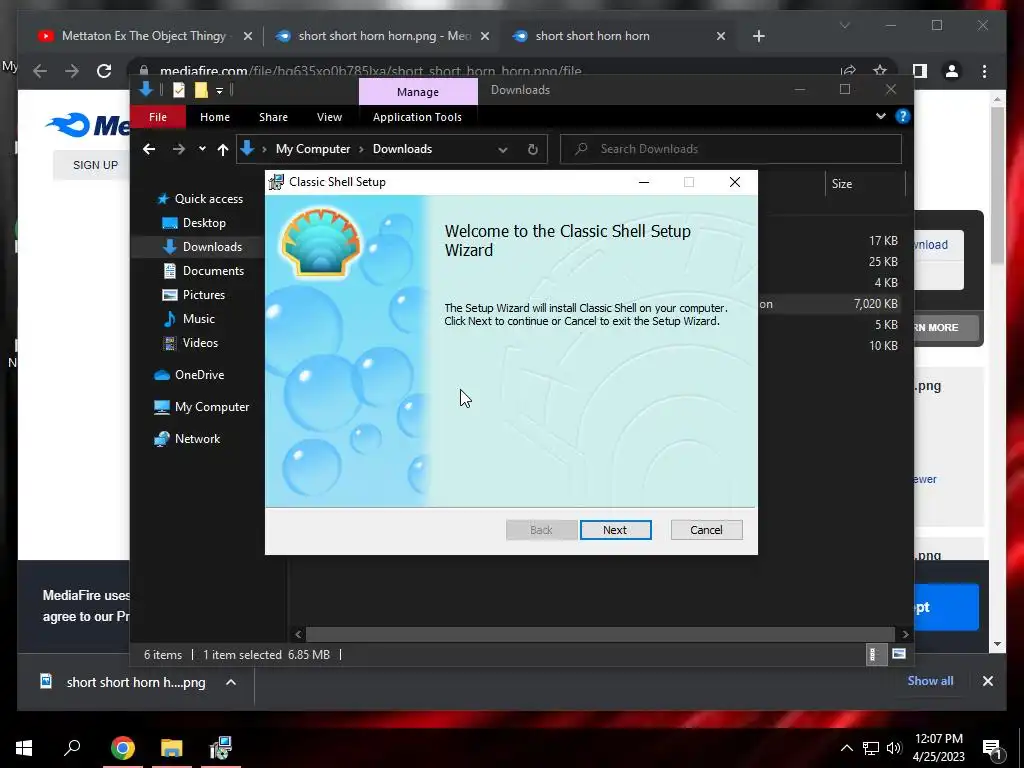Open File Explorer help icon
The height and width of the screenshot is (768, 1024).
click(903, 116)
